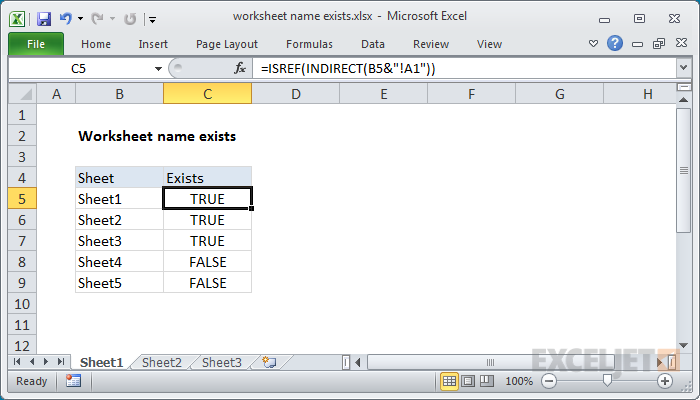Customize the Quick Access Toolbar dropdown
700x400 pixels.
tap(153, 20)
